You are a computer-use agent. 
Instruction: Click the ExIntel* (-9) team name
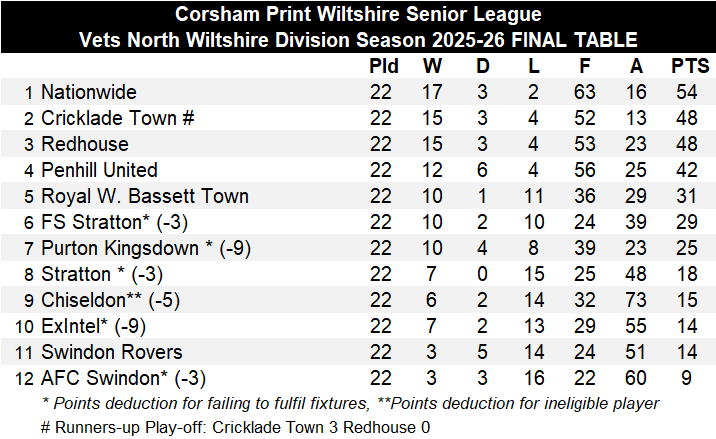tap(93, 326)
